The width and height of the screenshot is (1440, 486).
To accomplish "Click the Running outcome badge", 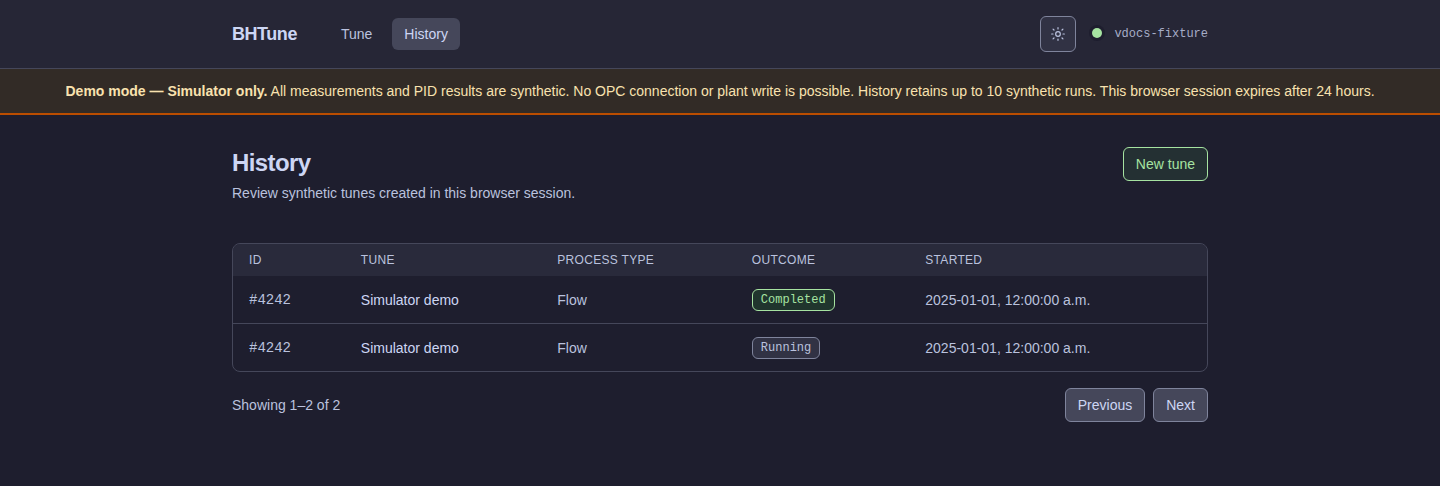I will tap(786, 347).
